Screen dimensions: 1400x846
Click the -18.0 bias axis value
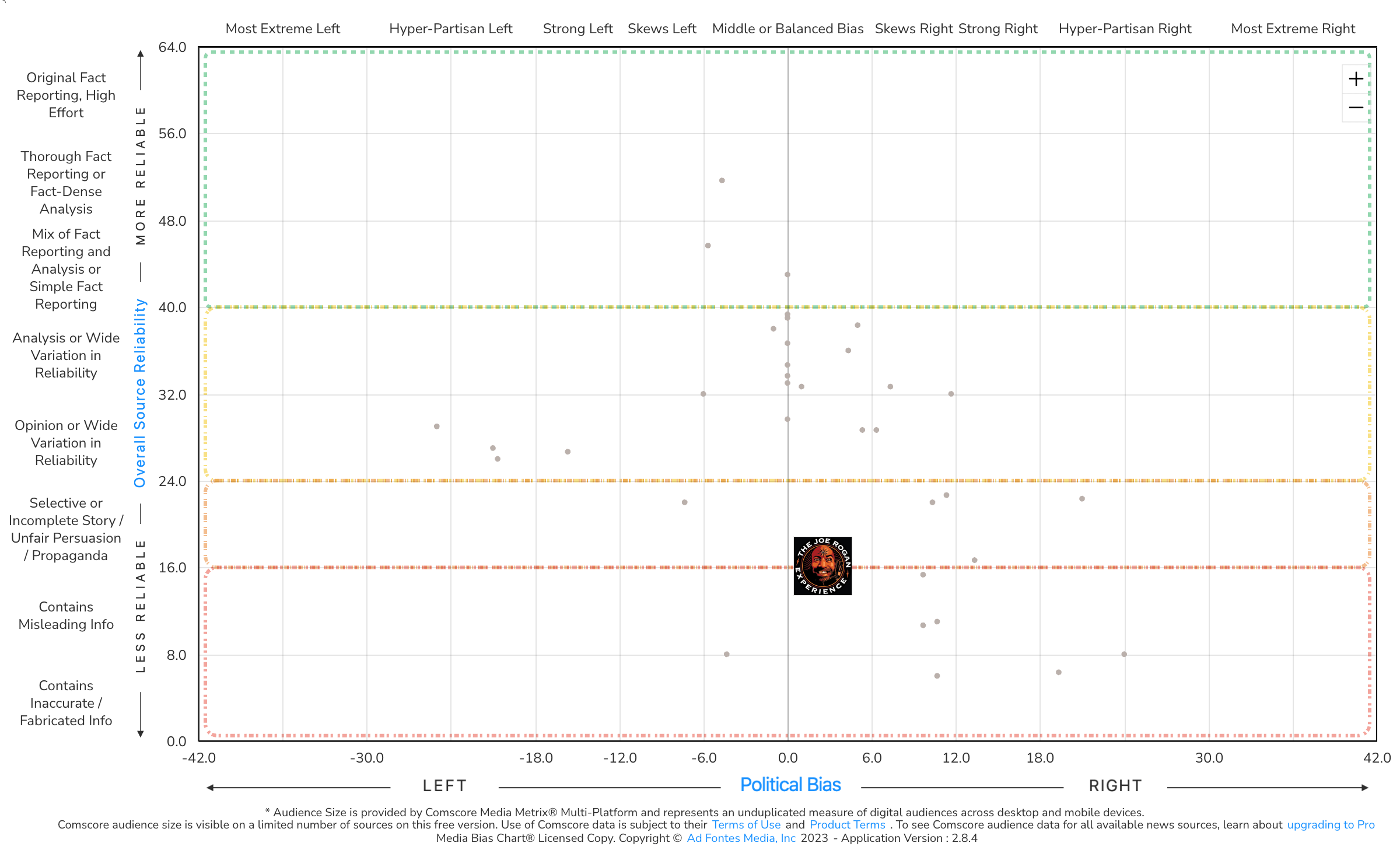[x=535, y=758]
